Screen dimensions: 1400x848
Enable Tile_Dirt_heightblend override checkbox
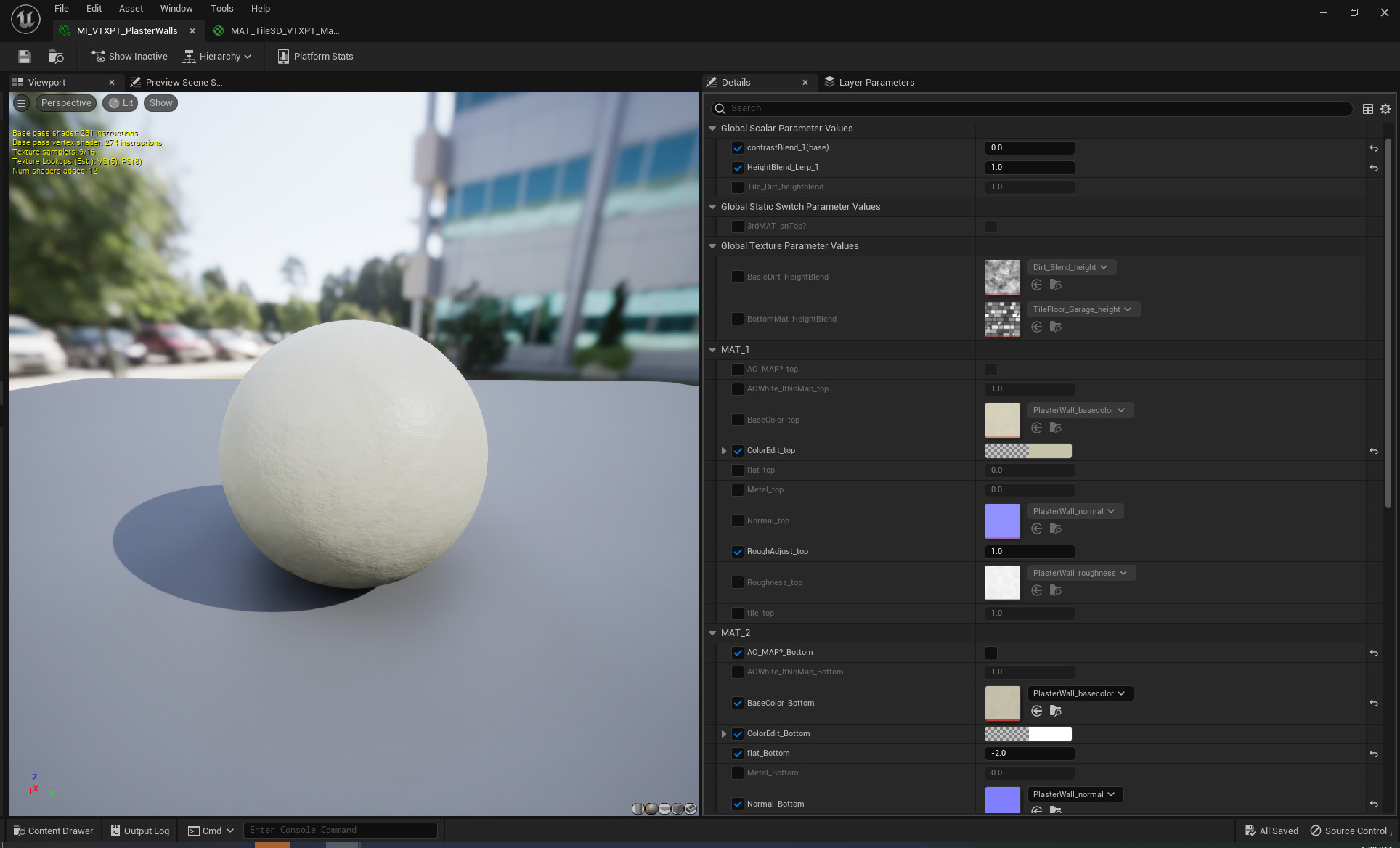pyautogui.click(x=738, y=187)
